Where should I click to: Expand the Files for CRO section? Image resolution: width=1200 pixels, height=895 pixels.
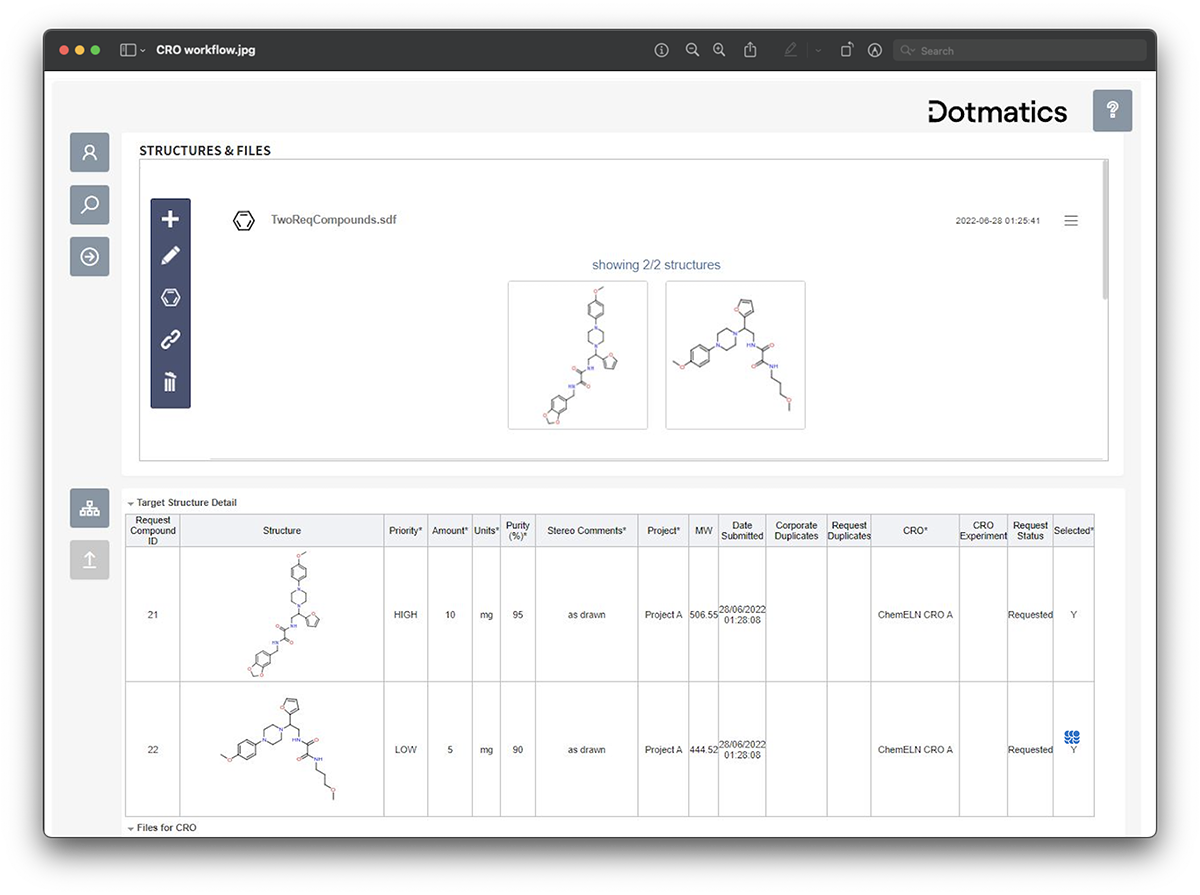130,828
